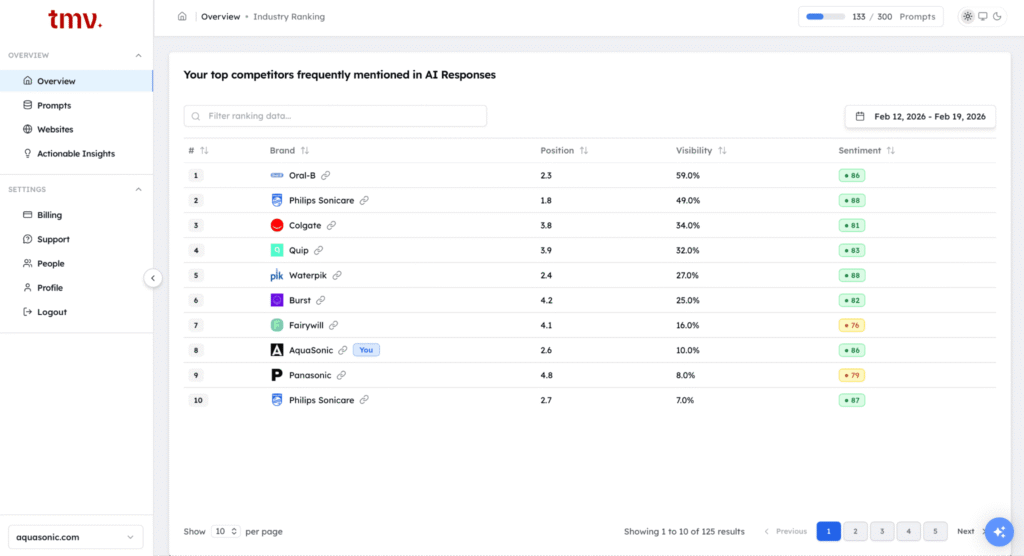Click the AquaSonic brand logo

tap(277, 350)
